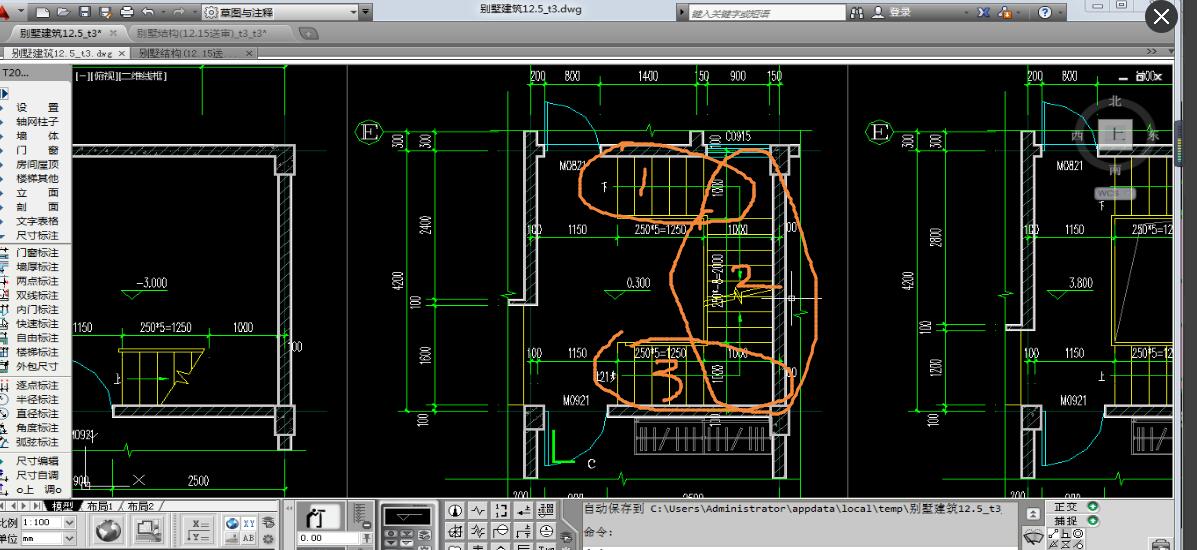The width and height of the screenshot is (1197, 550).
Task: Click the 尺寸编辑 item
Action: tap(37, 461)
